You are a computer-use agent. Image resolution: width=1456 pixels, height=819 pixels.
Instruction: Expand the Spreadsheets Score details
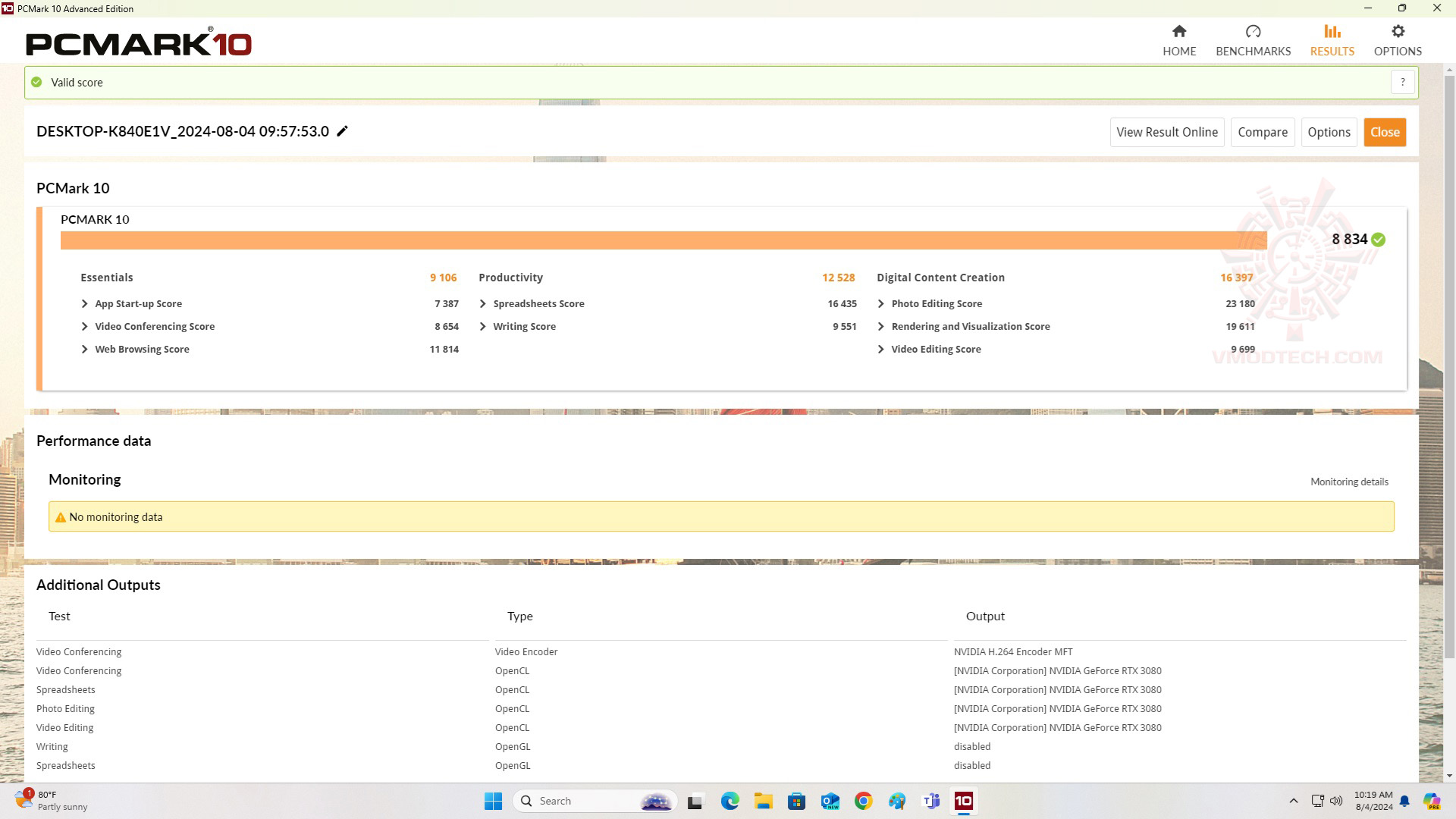click(483, 303)
